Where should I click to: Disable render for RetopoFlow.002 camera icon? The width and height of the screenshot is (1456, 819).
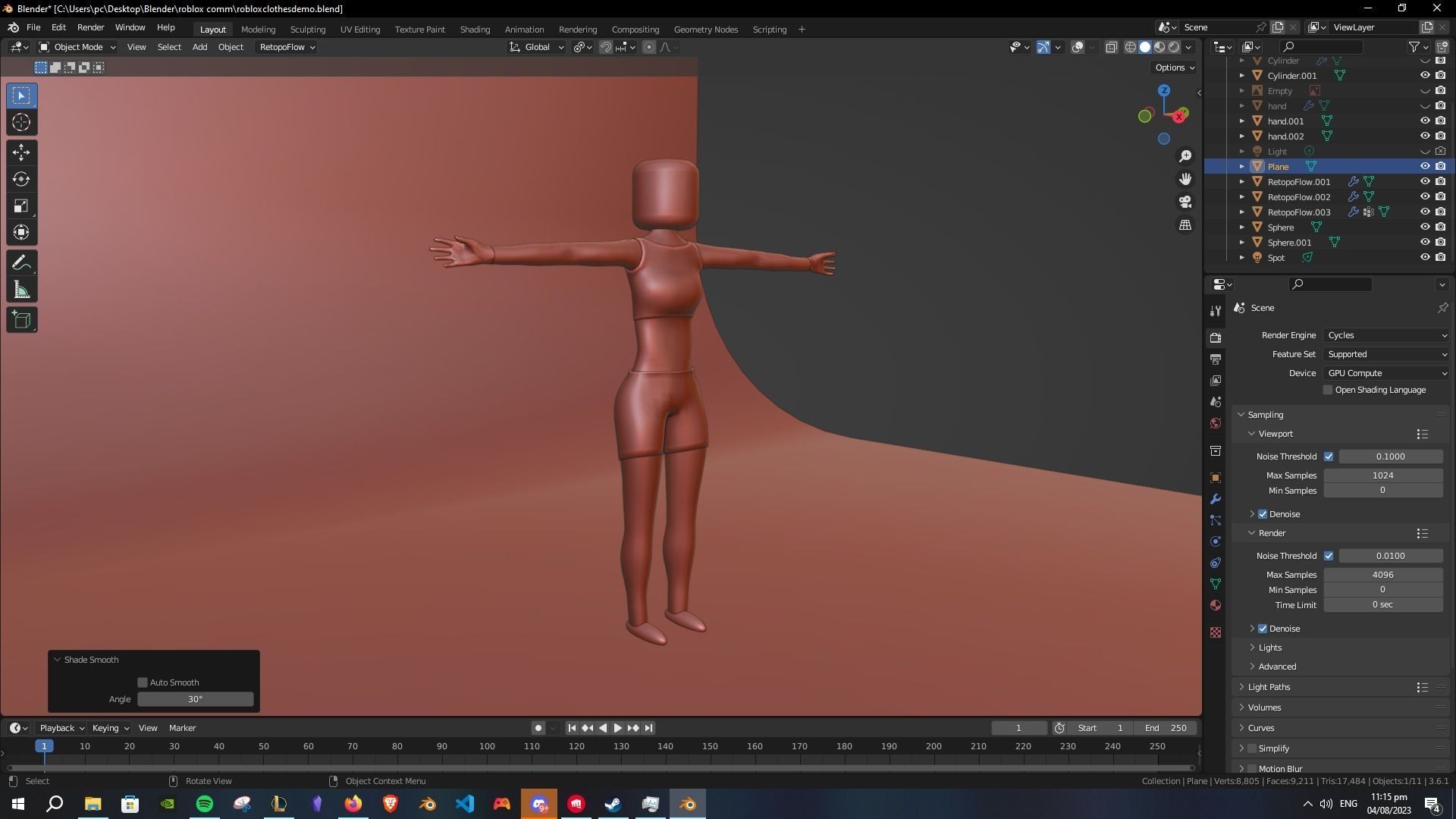click(1440, 196)
